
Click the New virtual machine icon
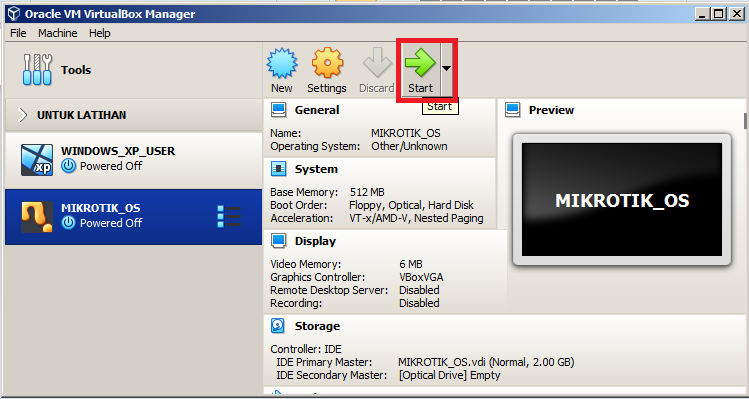point(282,64)
